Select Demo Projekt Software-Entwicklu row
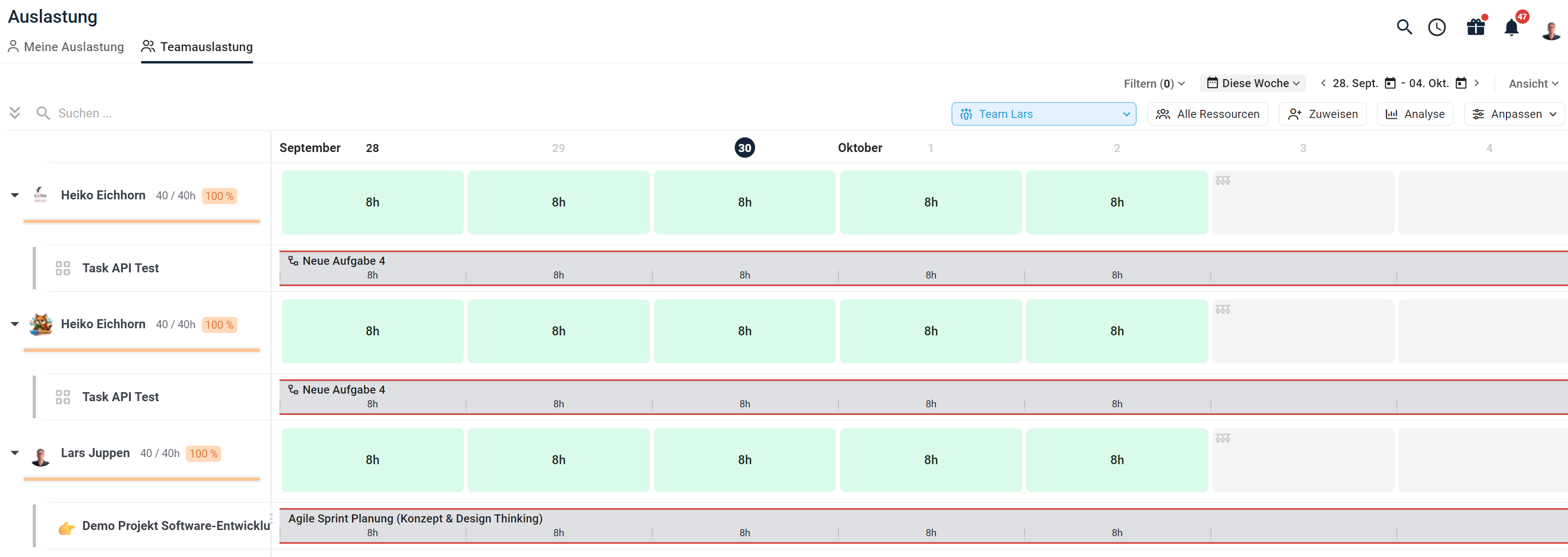The width and height of the screenshot is (1568, 557). [152, 526]
